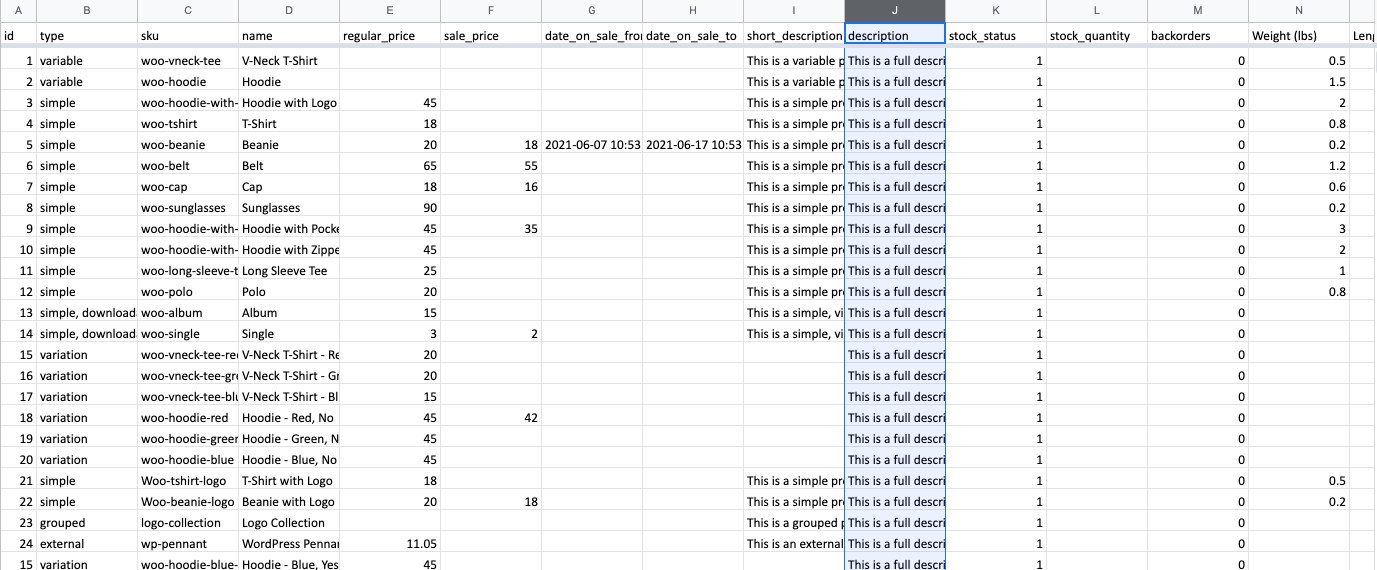Select the "2021-06-07 10:53" sale start date cell
Screen dimensions: 1377x570
click(x=592, y=145)
